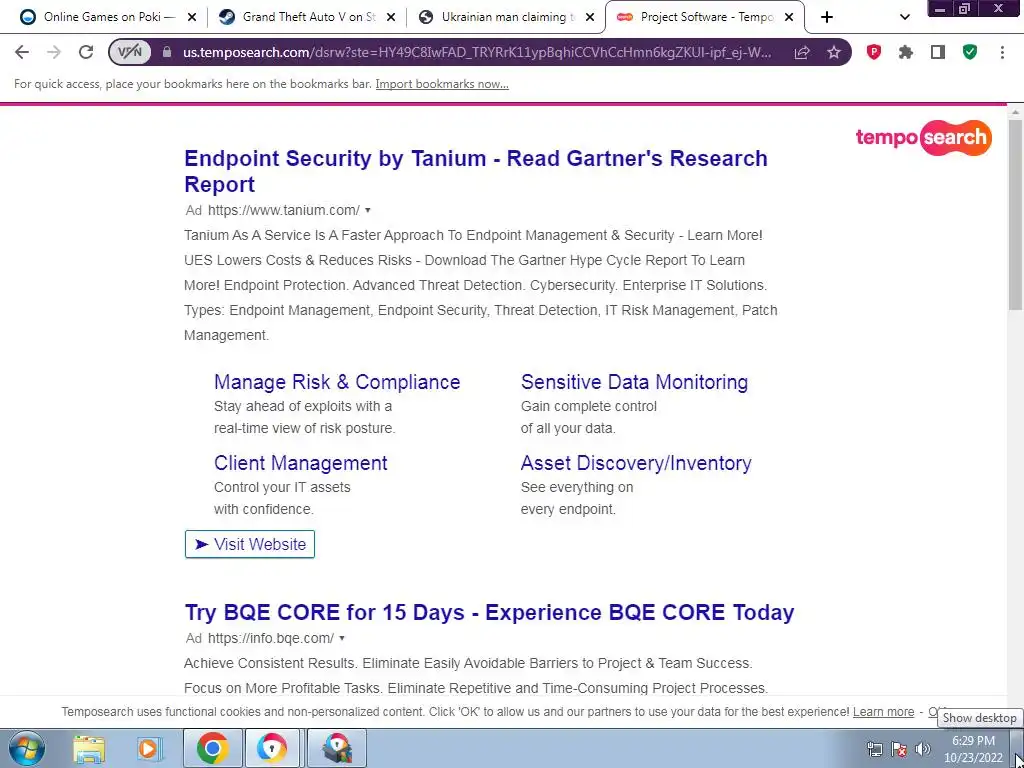Expand dropdown arrow beside info.bqe.com URL
Screen dimensions: 1024x768
(342, 639)
